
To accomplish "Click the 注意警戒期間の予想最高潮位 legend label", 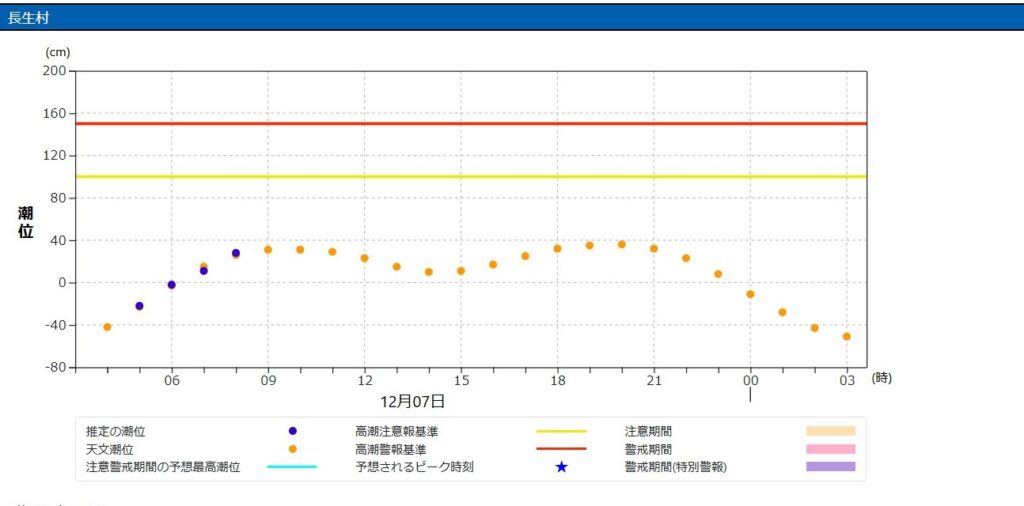I will click(x=163, y=467).
